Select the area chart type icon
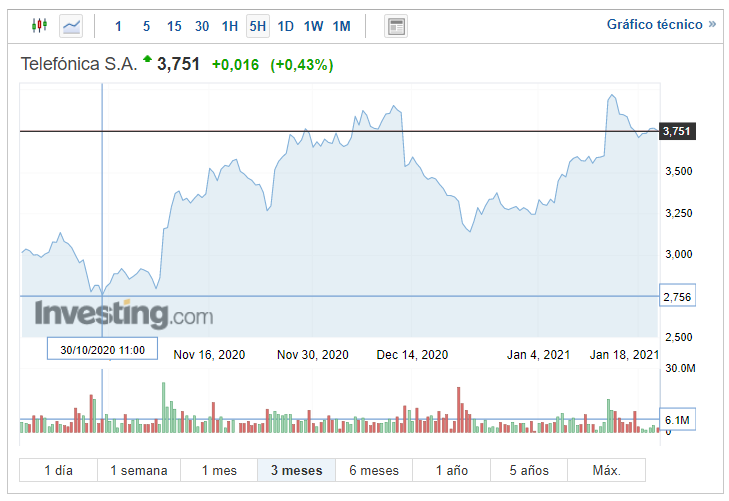729x501 pixels. click(x=71, y=25)
